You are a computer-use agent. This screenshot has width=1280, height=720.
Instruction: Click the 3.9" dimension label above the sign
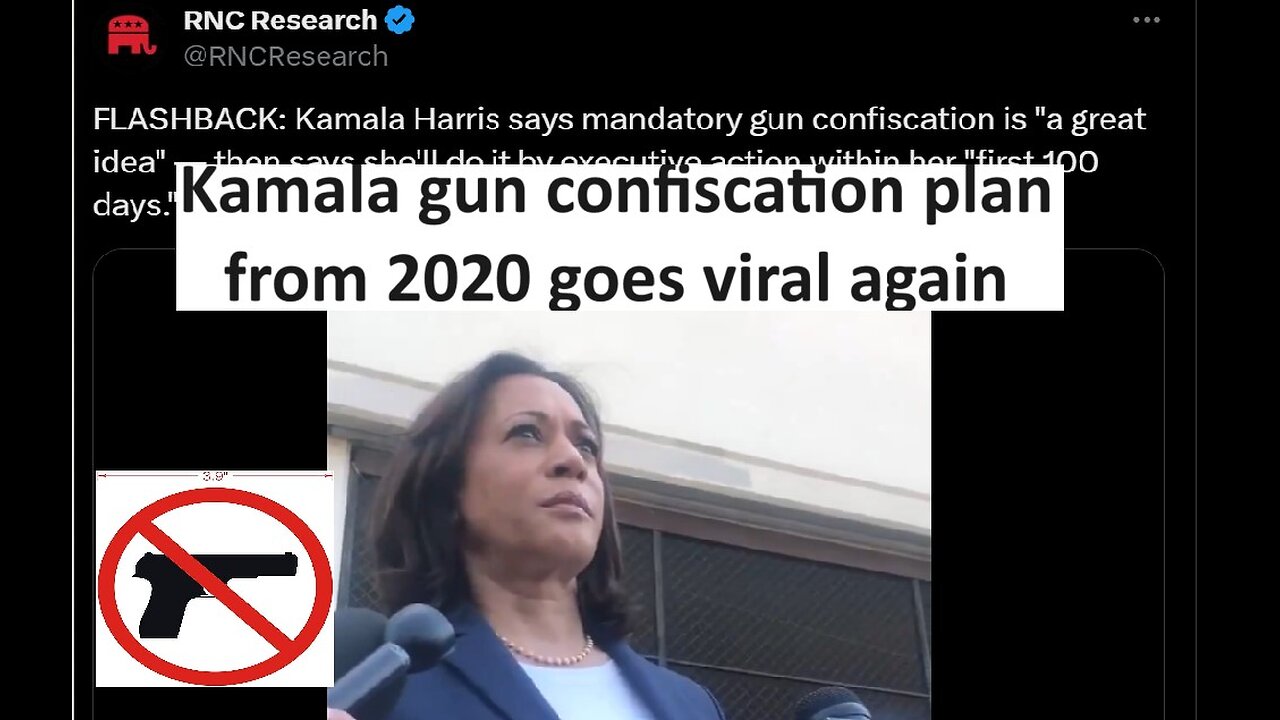213,477
